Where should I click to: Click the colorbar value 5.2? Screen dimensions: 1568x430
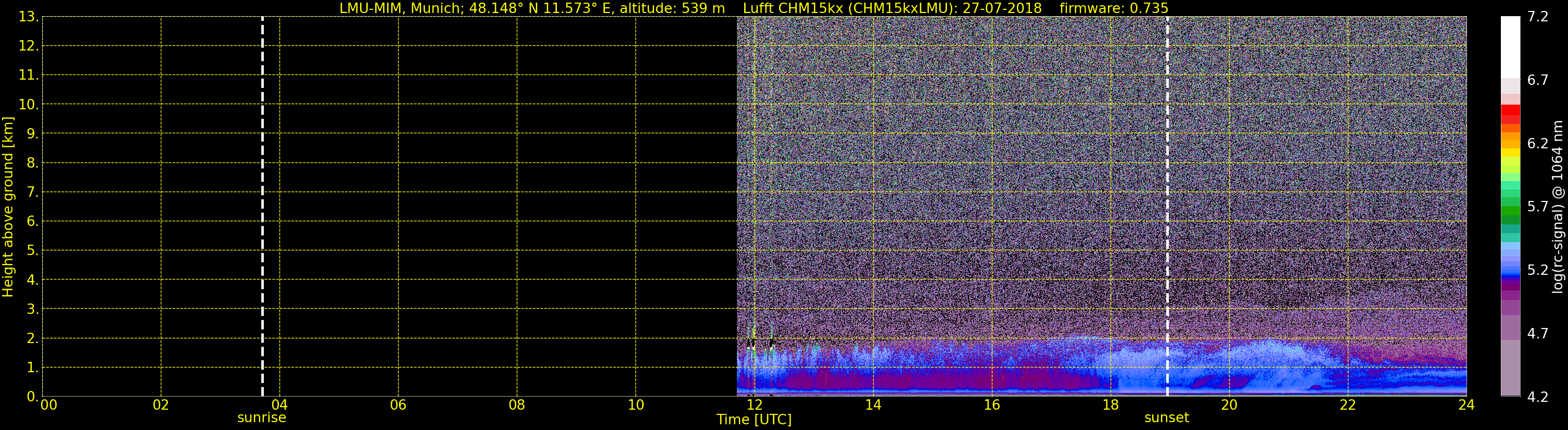click(1538, 270)
